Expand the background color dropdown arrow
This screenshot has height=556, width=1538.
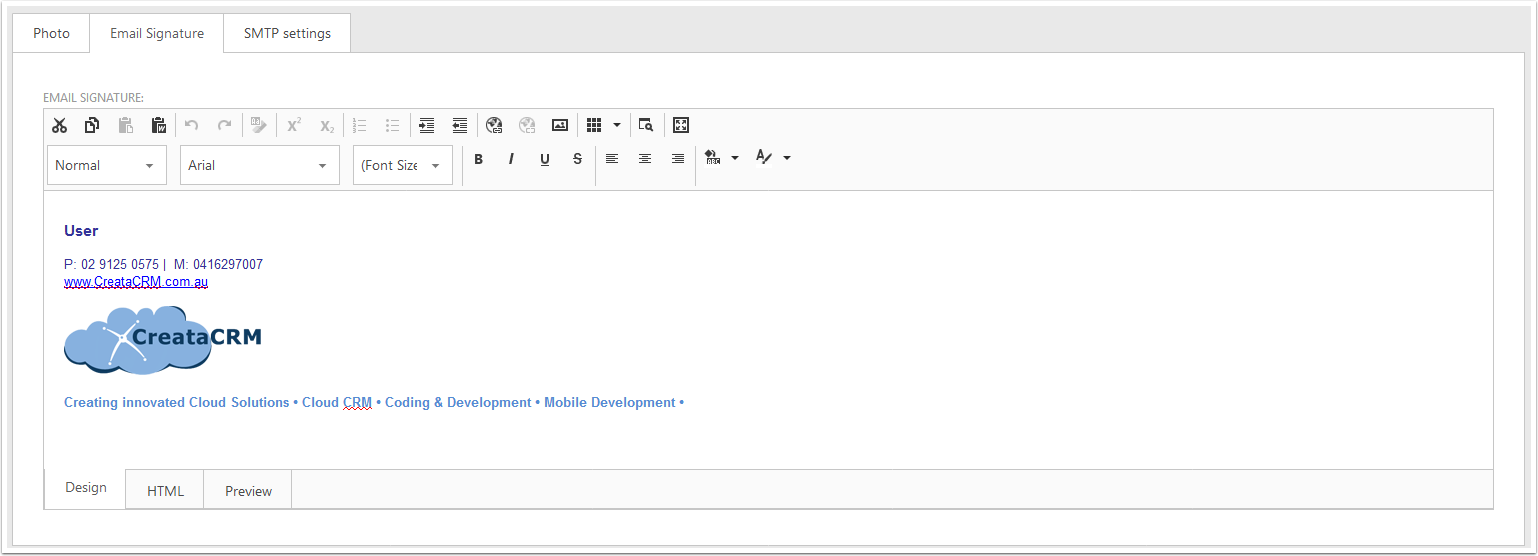735,158
